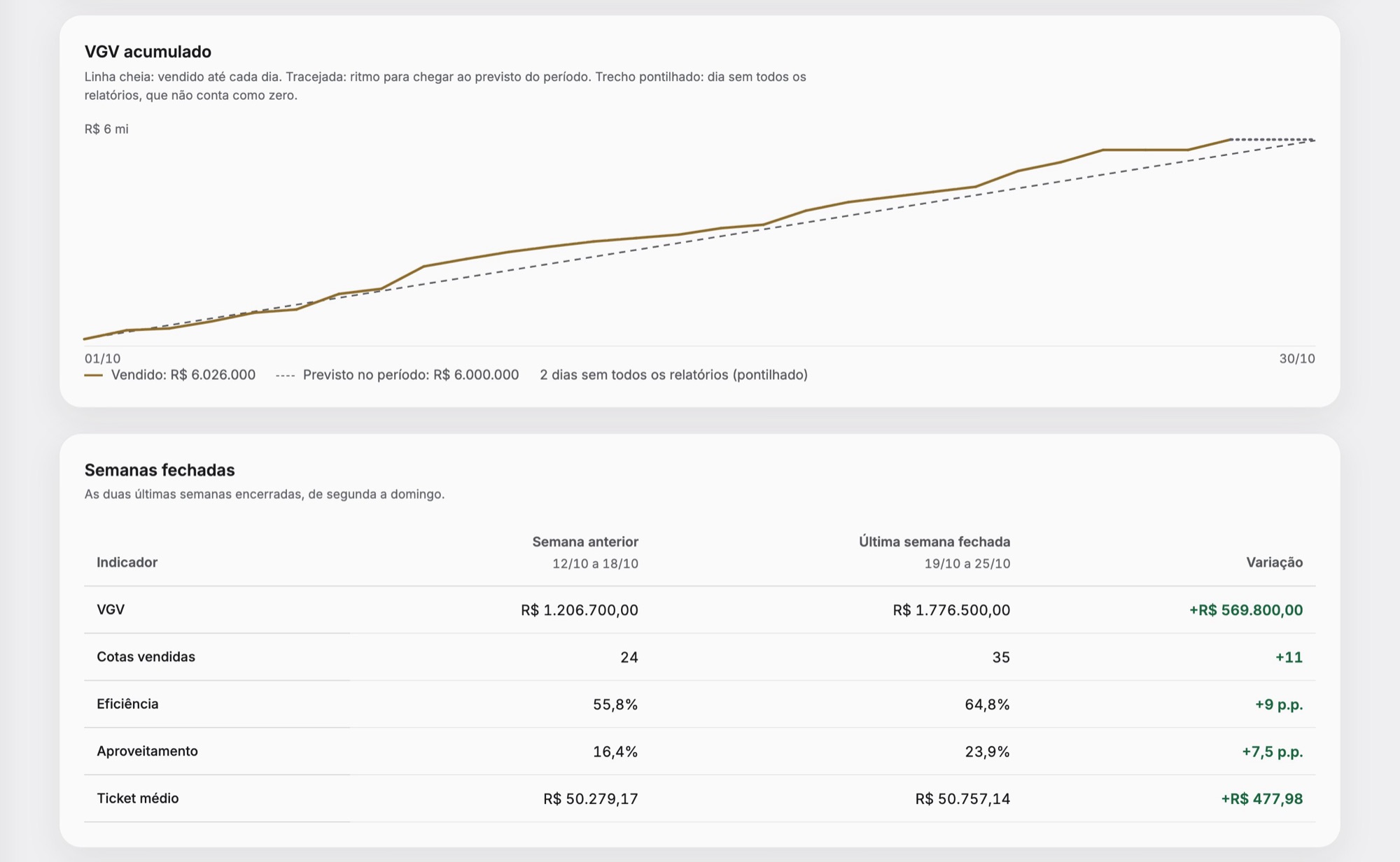Click the 'Última semana fechada' column header

934,542
